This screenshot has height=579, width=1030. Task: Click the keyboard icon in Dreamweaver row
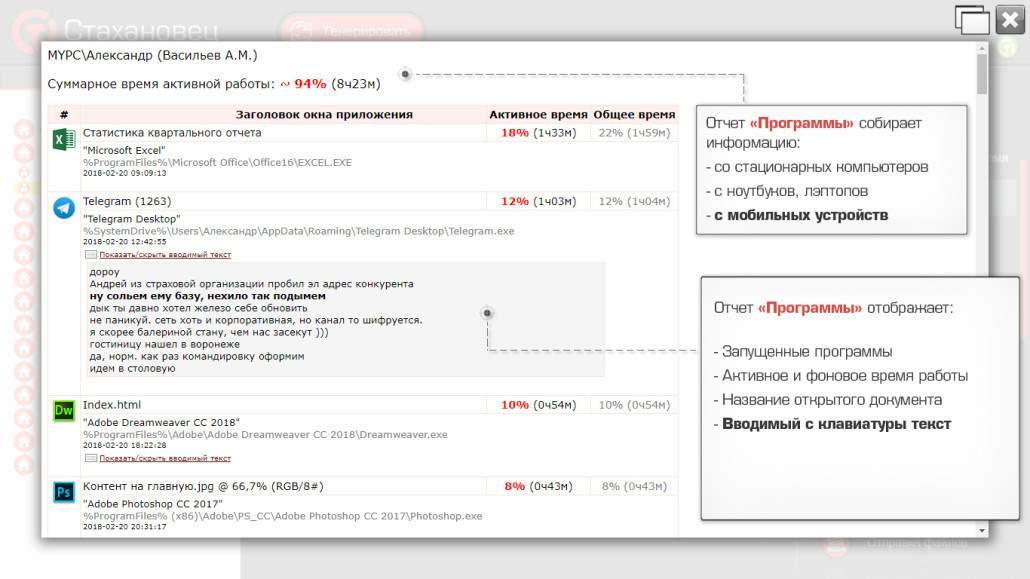point(91,458)
